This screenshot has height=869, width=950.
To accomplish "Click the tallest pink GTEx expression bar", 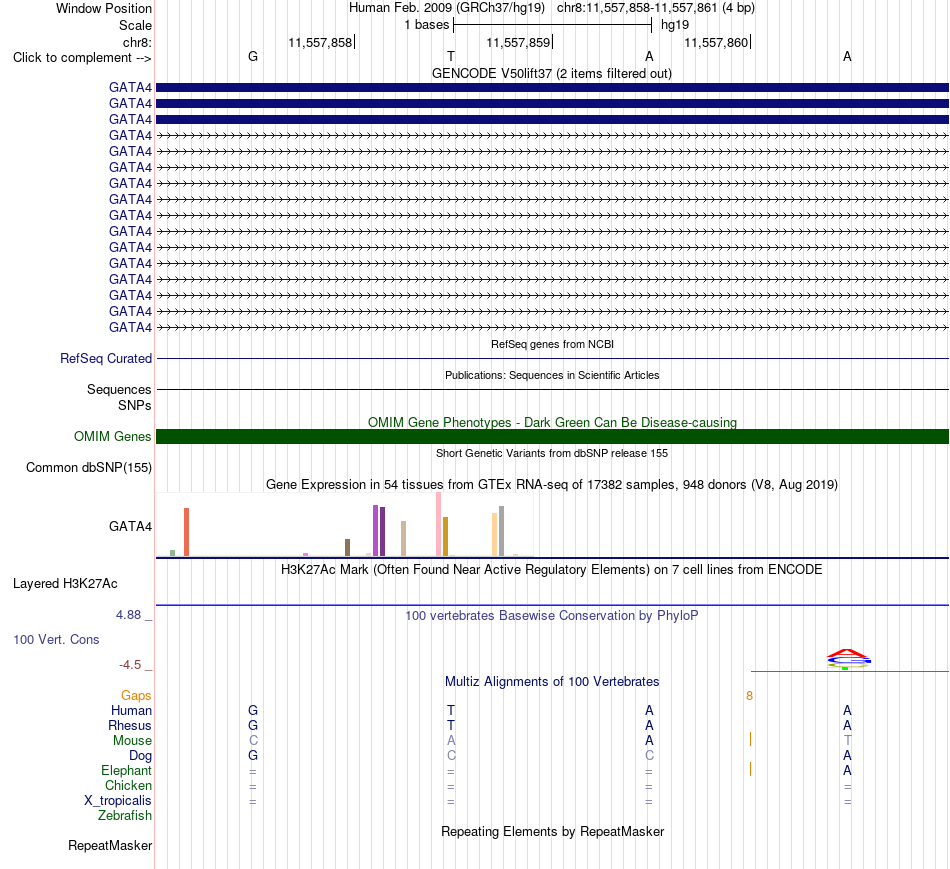I will click(439, 524).
